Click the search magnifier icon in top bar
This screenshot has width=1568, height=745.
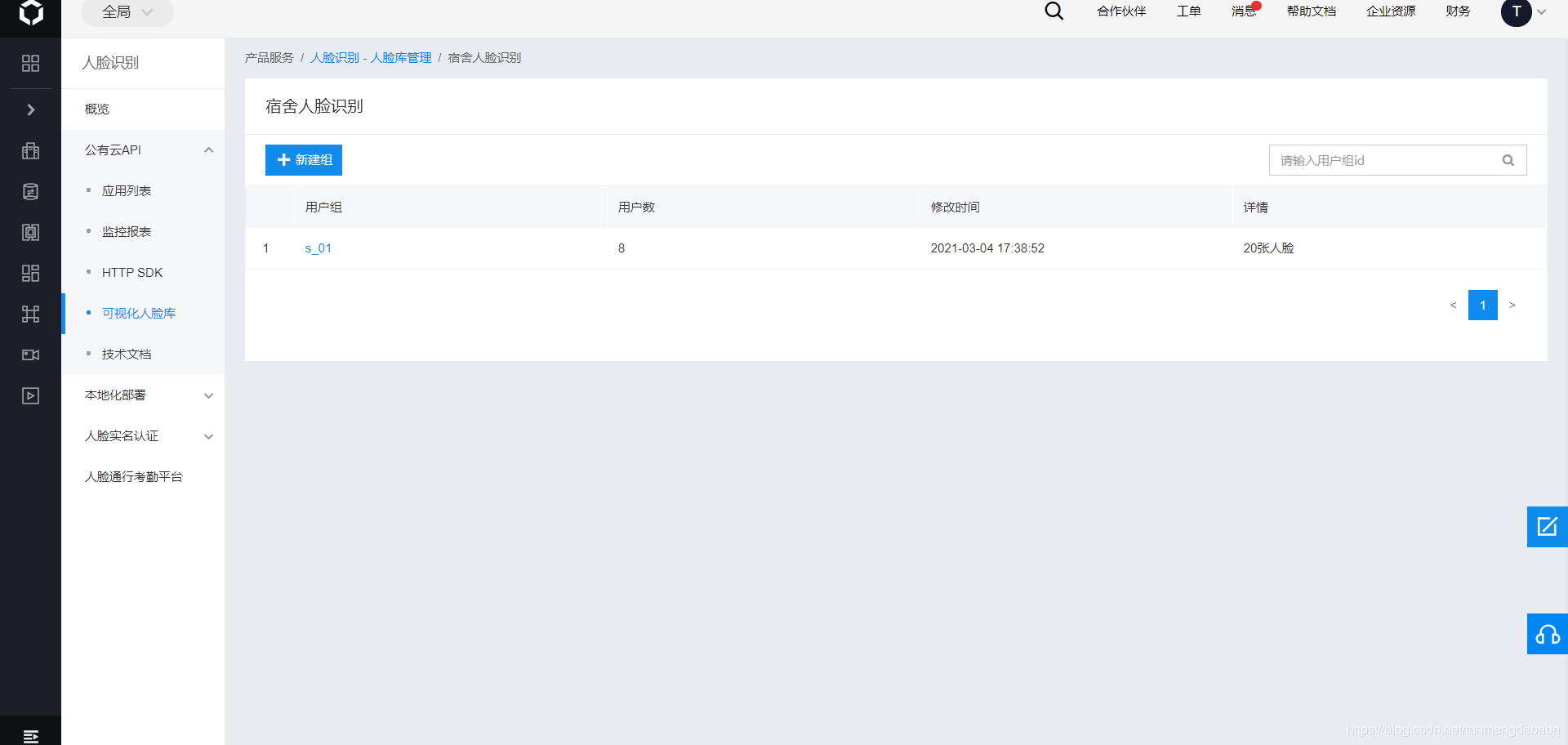pyautogui.click(x=1053, y=11)
